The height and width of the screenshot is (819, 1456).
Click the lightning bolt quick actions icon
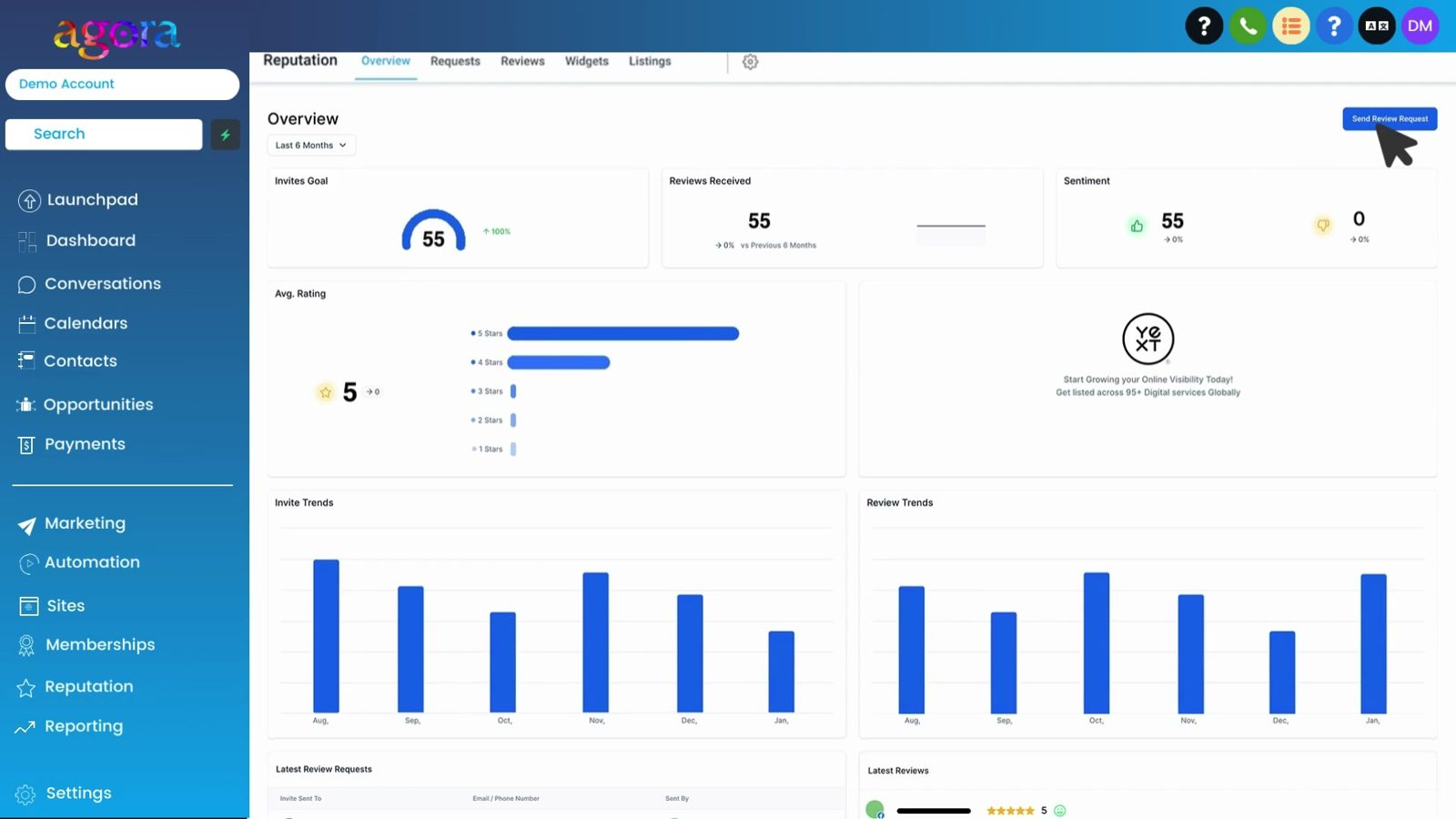point(225,135)
